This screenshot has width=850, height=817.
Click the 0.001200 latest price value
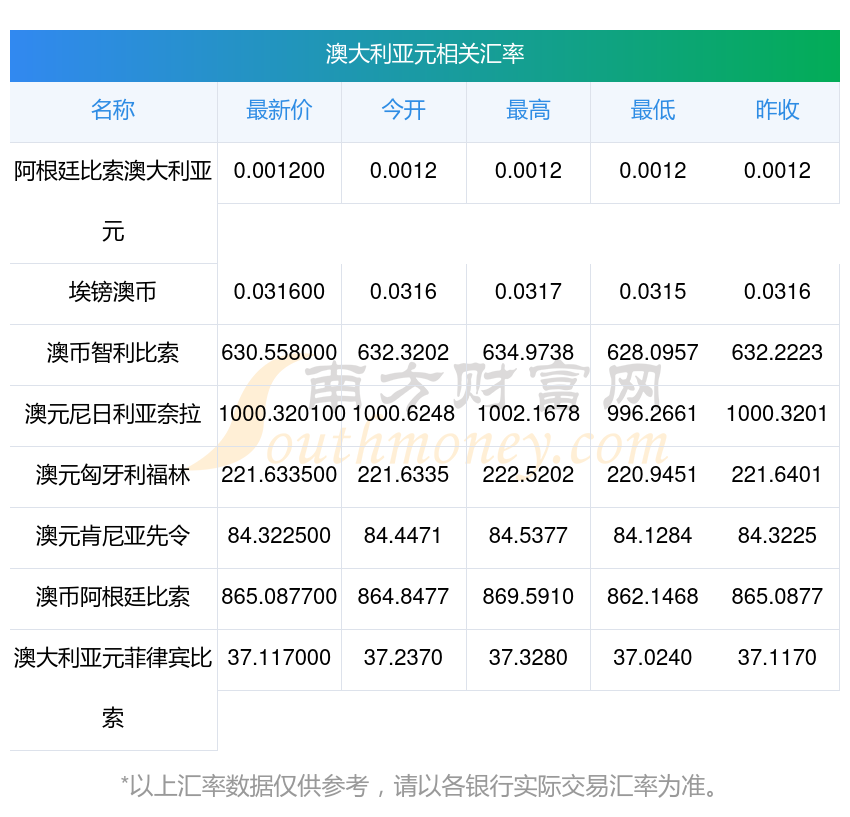click(279, 171)
